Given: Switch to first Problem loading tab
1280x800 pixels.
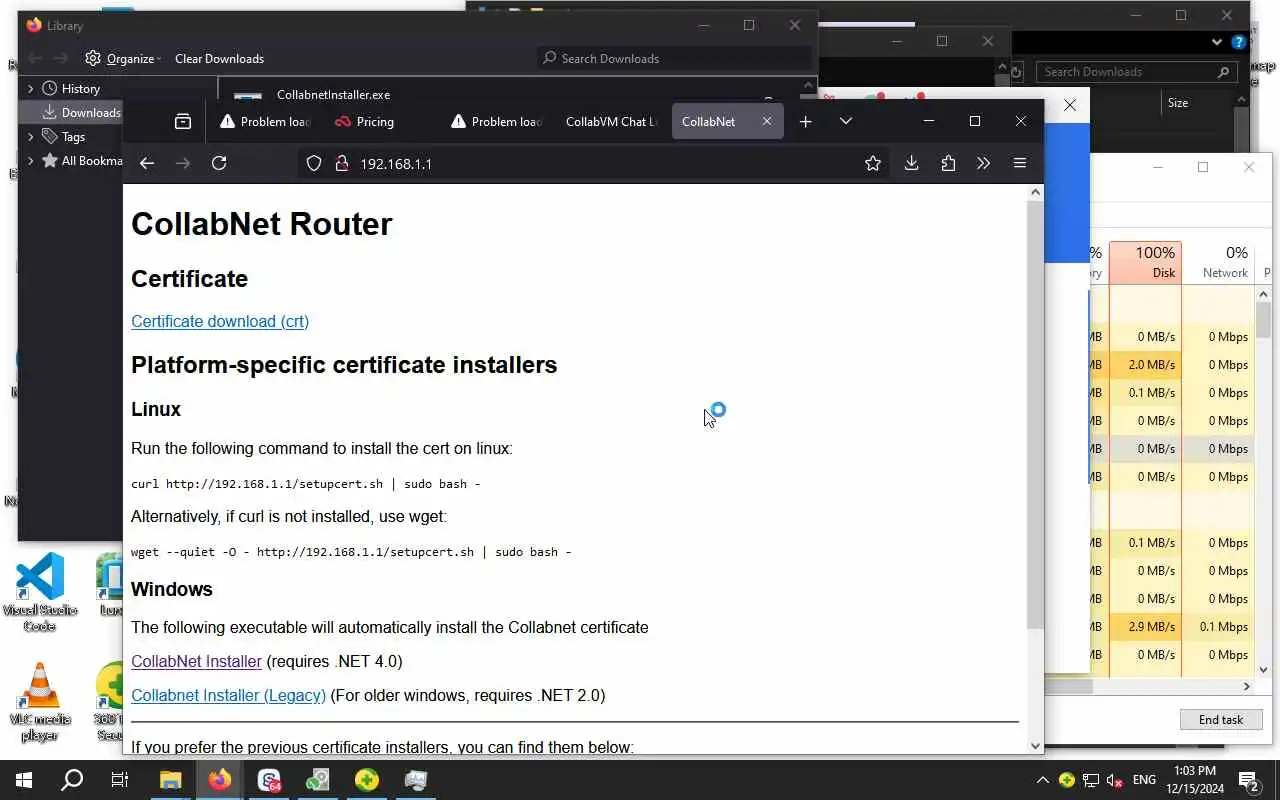Looking at the screenshot, I should click(x=266, y=121).
